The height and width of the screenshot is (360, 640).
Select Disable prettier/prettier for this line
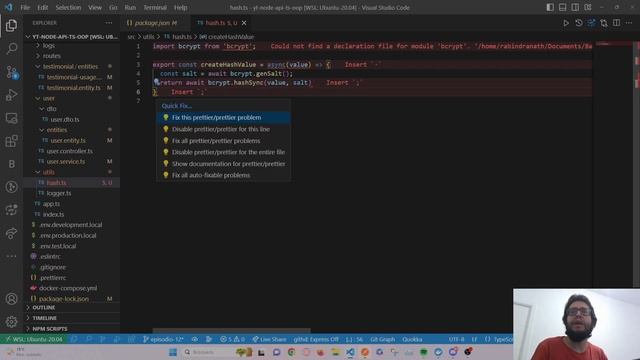(x=224, y=129)
